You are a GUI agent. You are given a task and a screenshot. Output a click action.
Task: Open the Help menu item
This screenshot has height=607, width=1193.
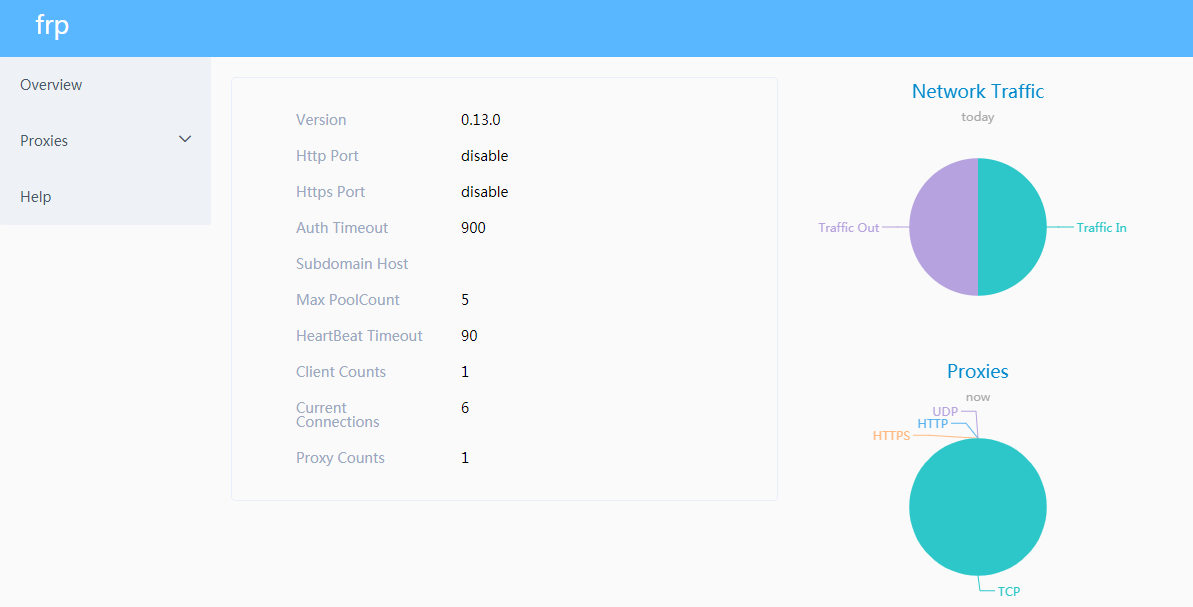tap(105, 196)
